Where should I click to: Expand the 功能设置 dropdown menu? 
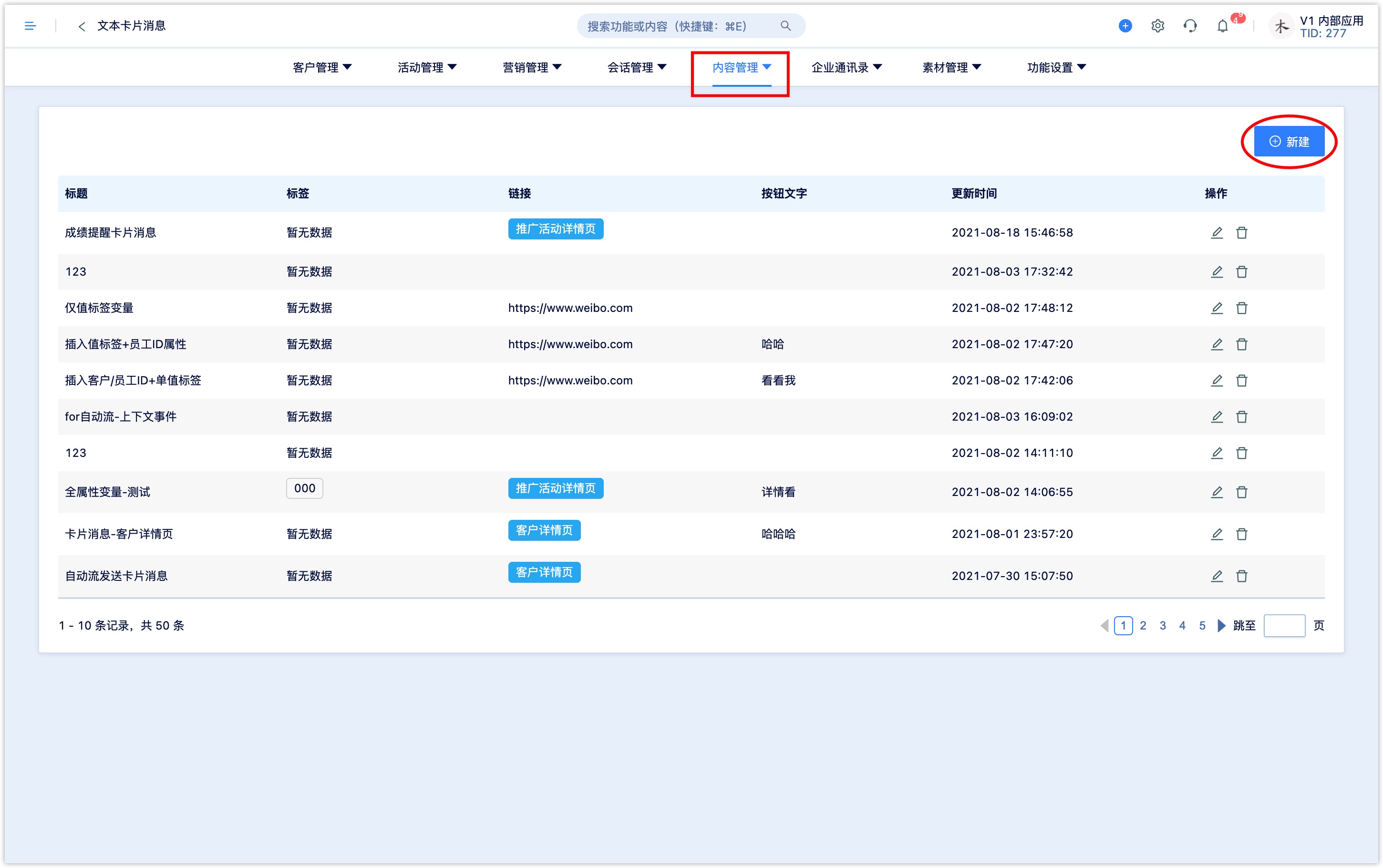1056,67
